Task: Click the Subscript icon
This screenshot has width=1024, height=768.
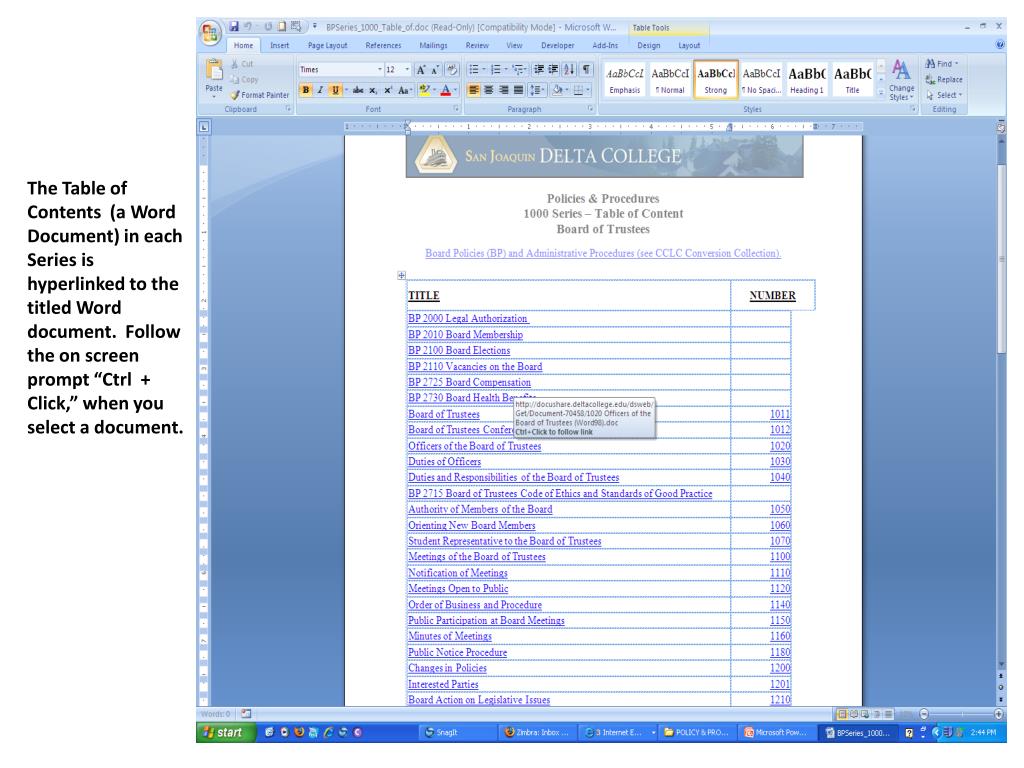Action: (x=373, y=90)
